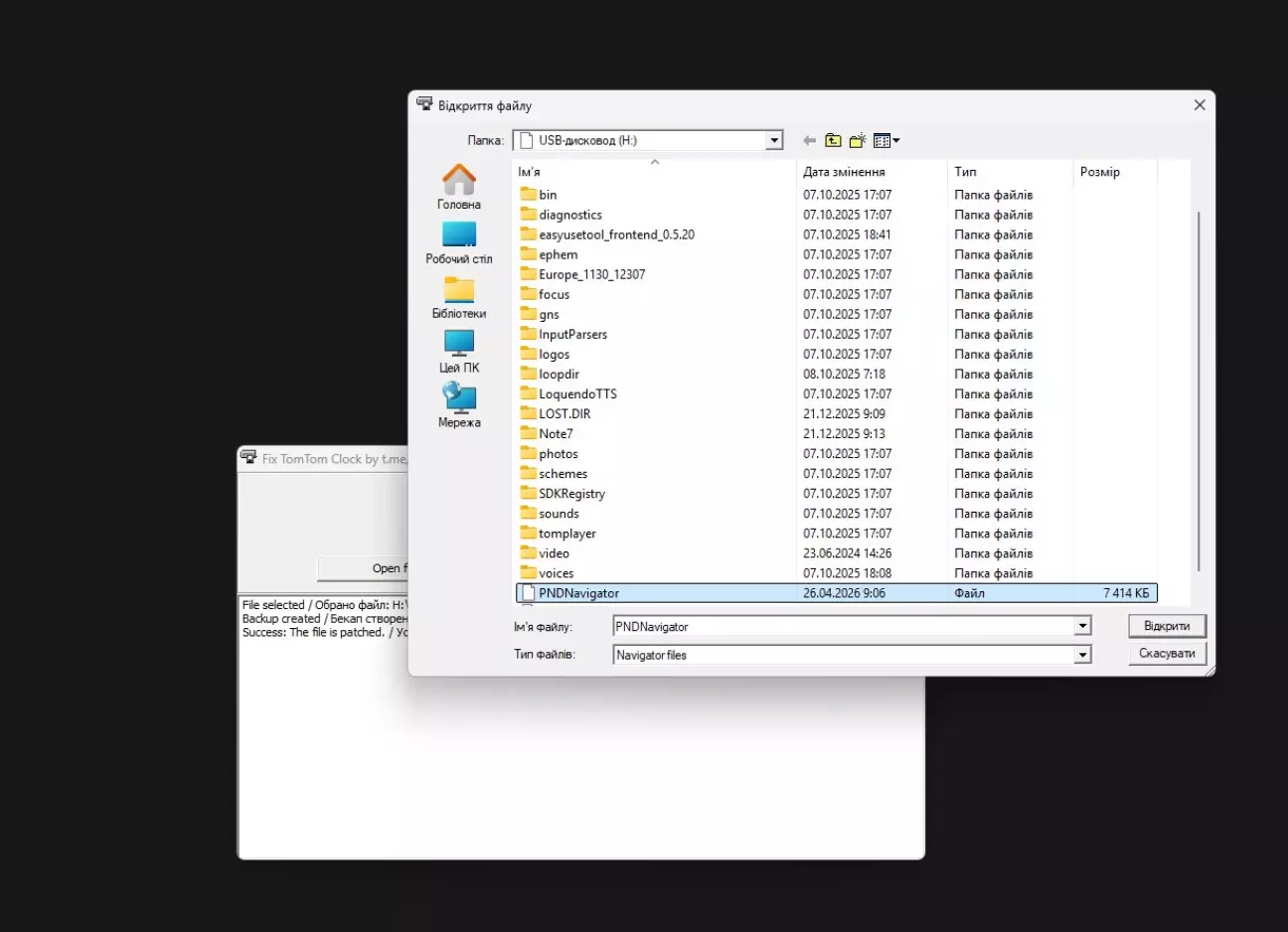Click the file name input field
The image size is (1288, 932).
click(843, 627)
